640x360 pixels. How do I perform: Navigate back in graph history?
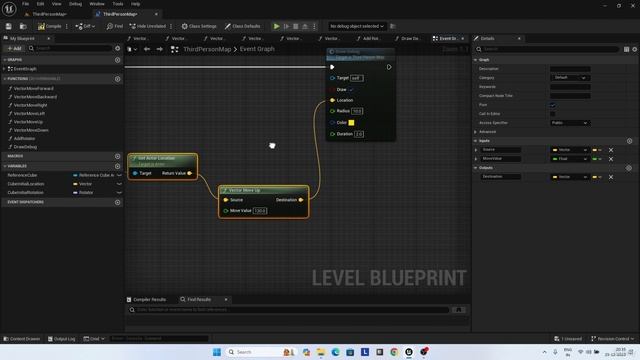point(147,49)
